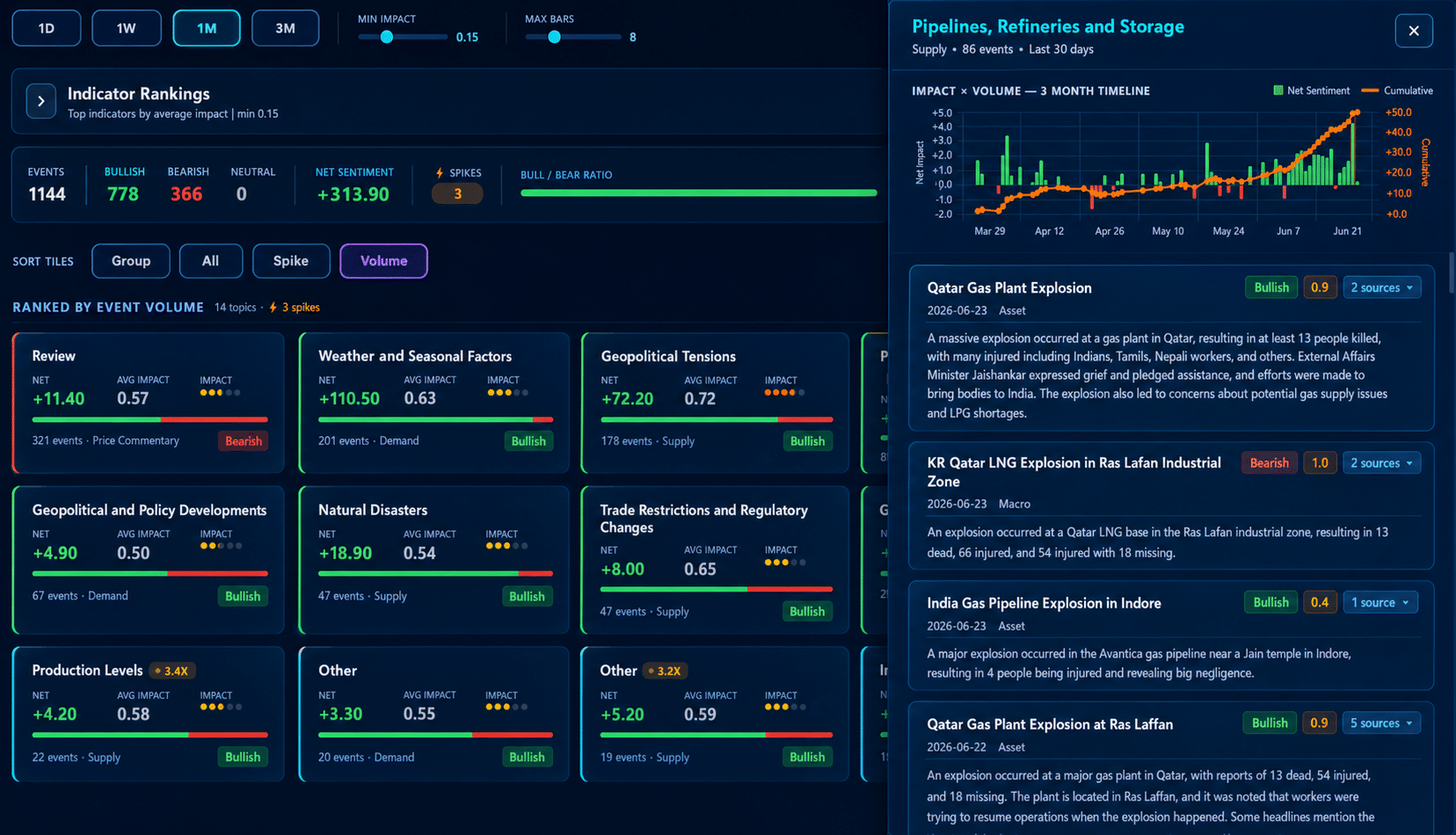Click the '3 spikes' text in ranking header
Screen dimensions: 1456x835
click(x=301, y=308)
